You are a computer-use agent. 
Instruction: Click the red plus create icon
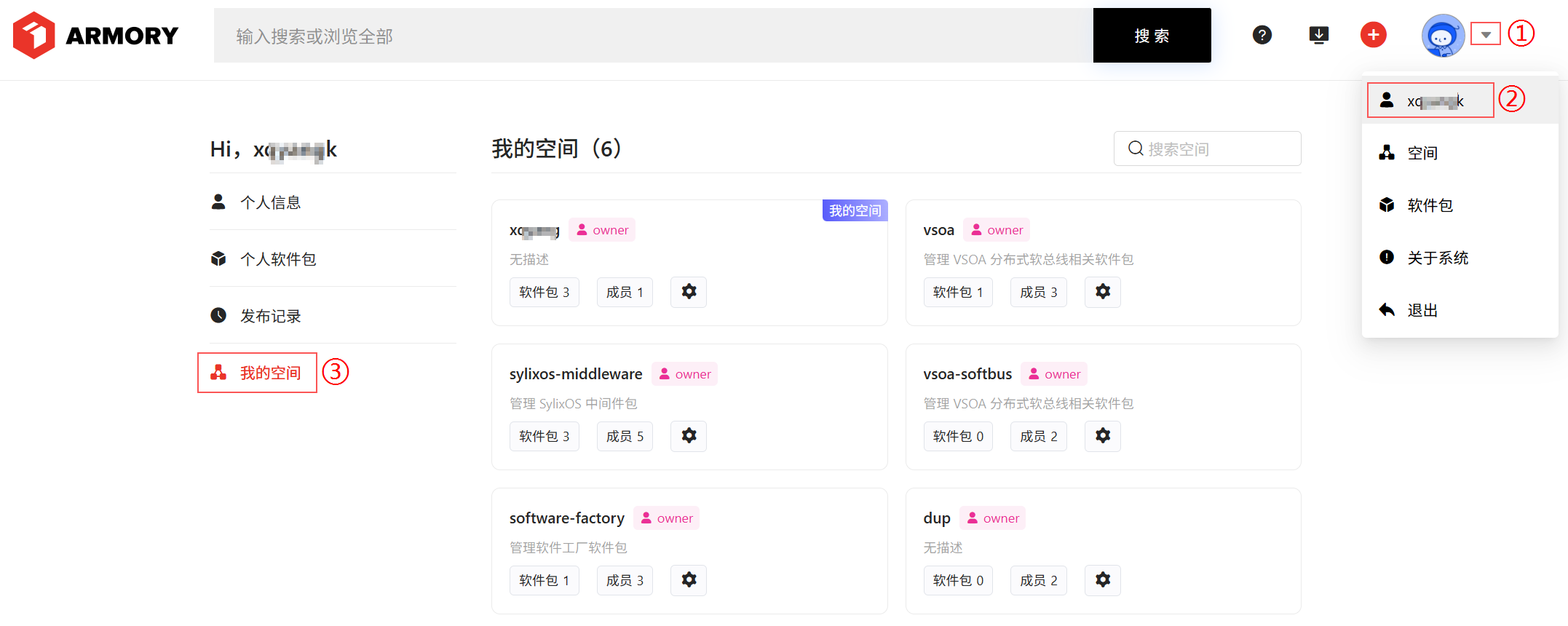pos(1373,35)
